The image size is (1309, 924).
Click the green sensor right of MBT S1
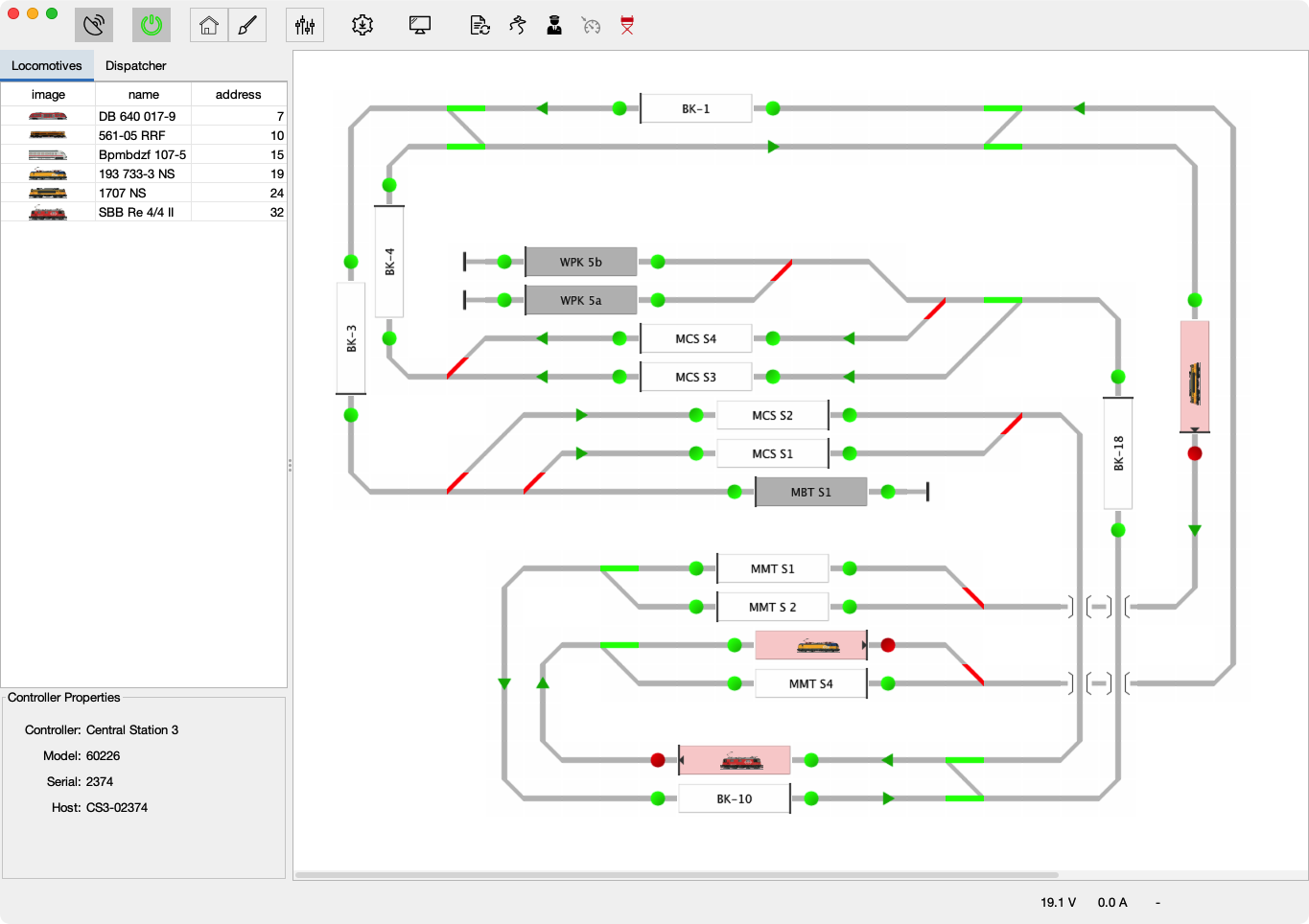tap(888, 492)
